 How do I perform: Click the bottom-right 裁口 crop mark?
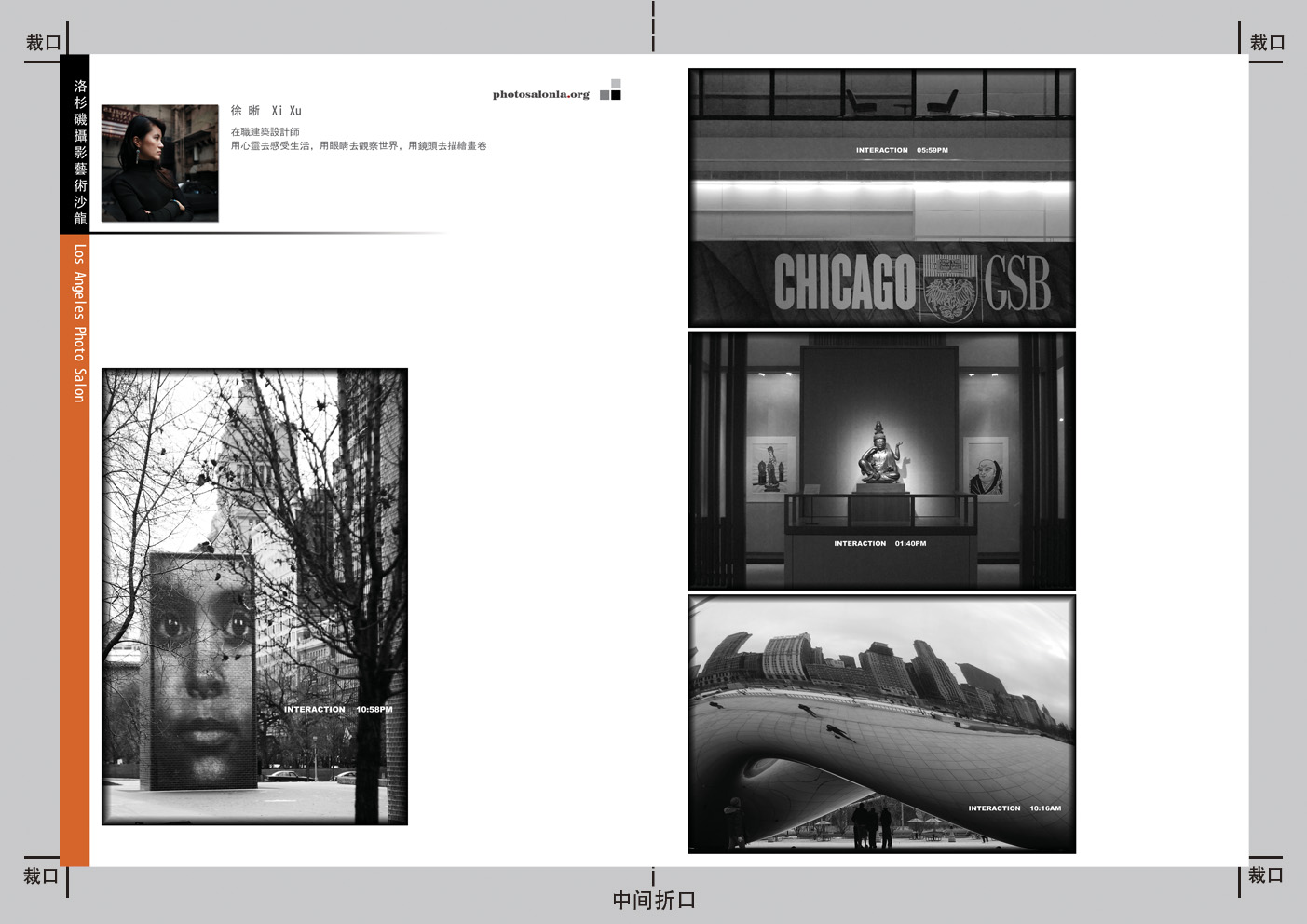1266,876
